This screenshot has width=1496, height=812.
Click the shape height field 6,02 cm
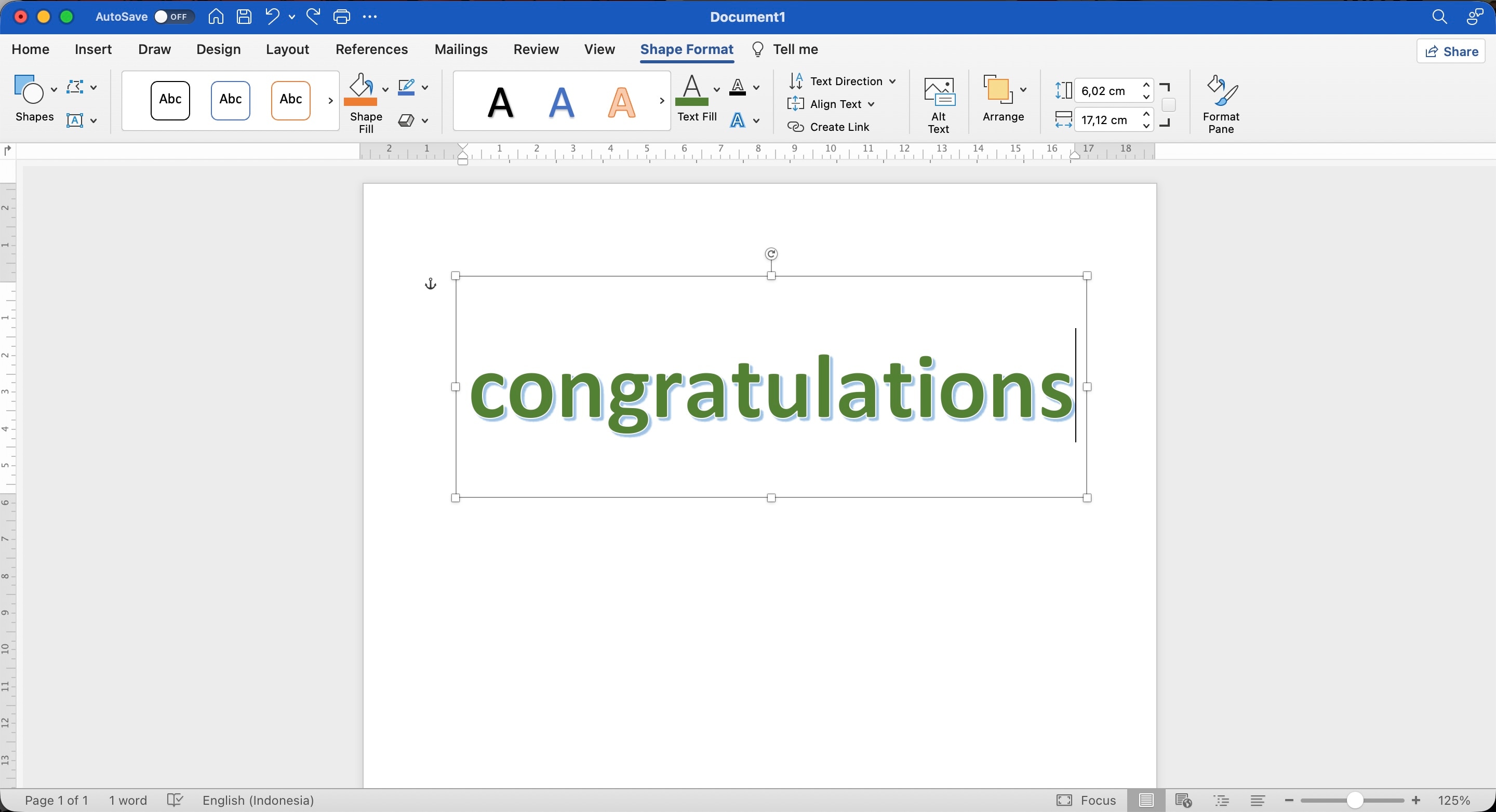tap(1107, 90)
